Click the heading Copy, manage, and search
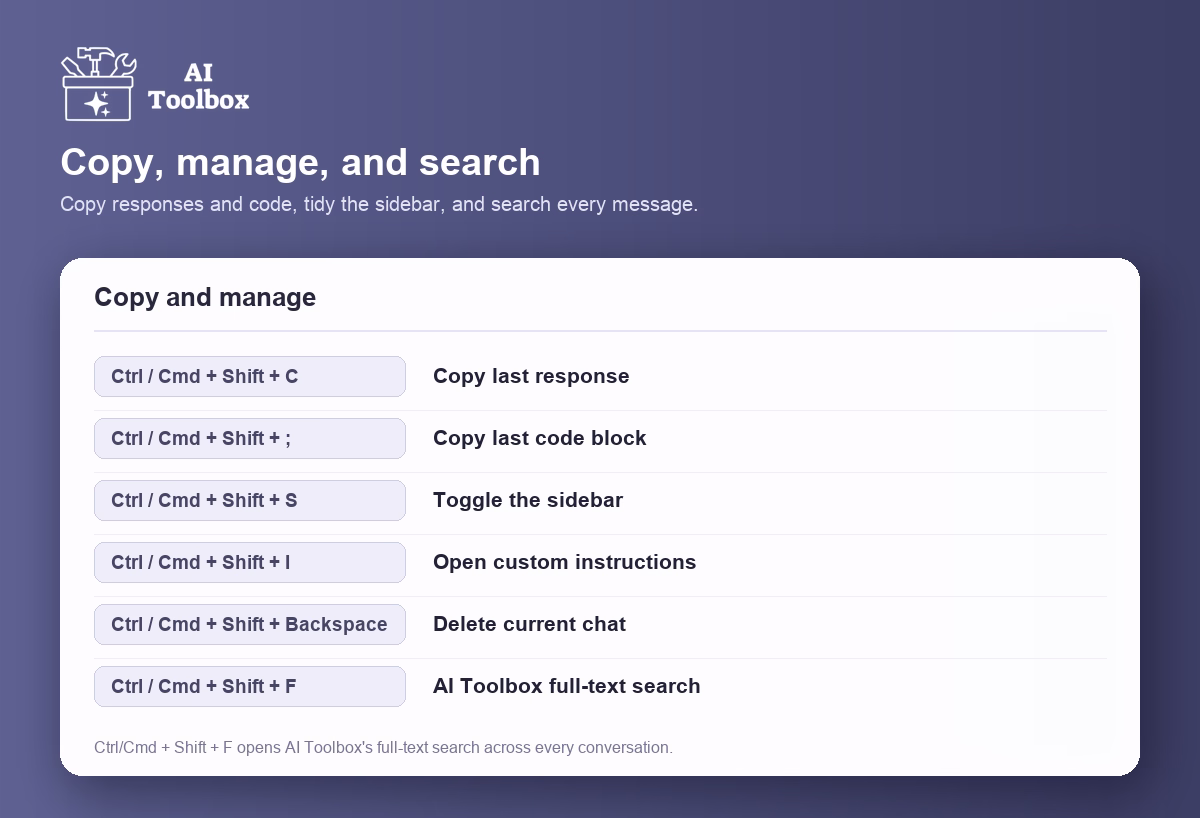The image size is (1200, 818). click(x=300, y=162)
